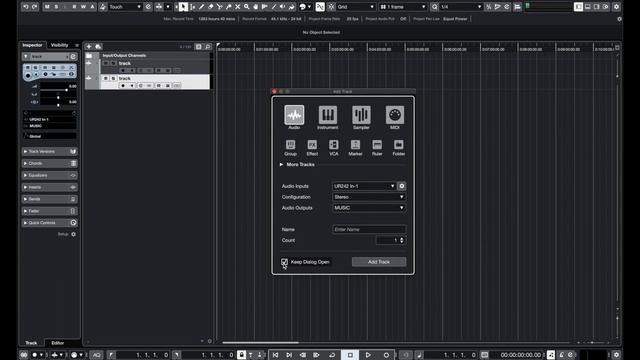
Task: Open the Audio Outputs MUSIC dropdown
Action: (x=369, y=208)
